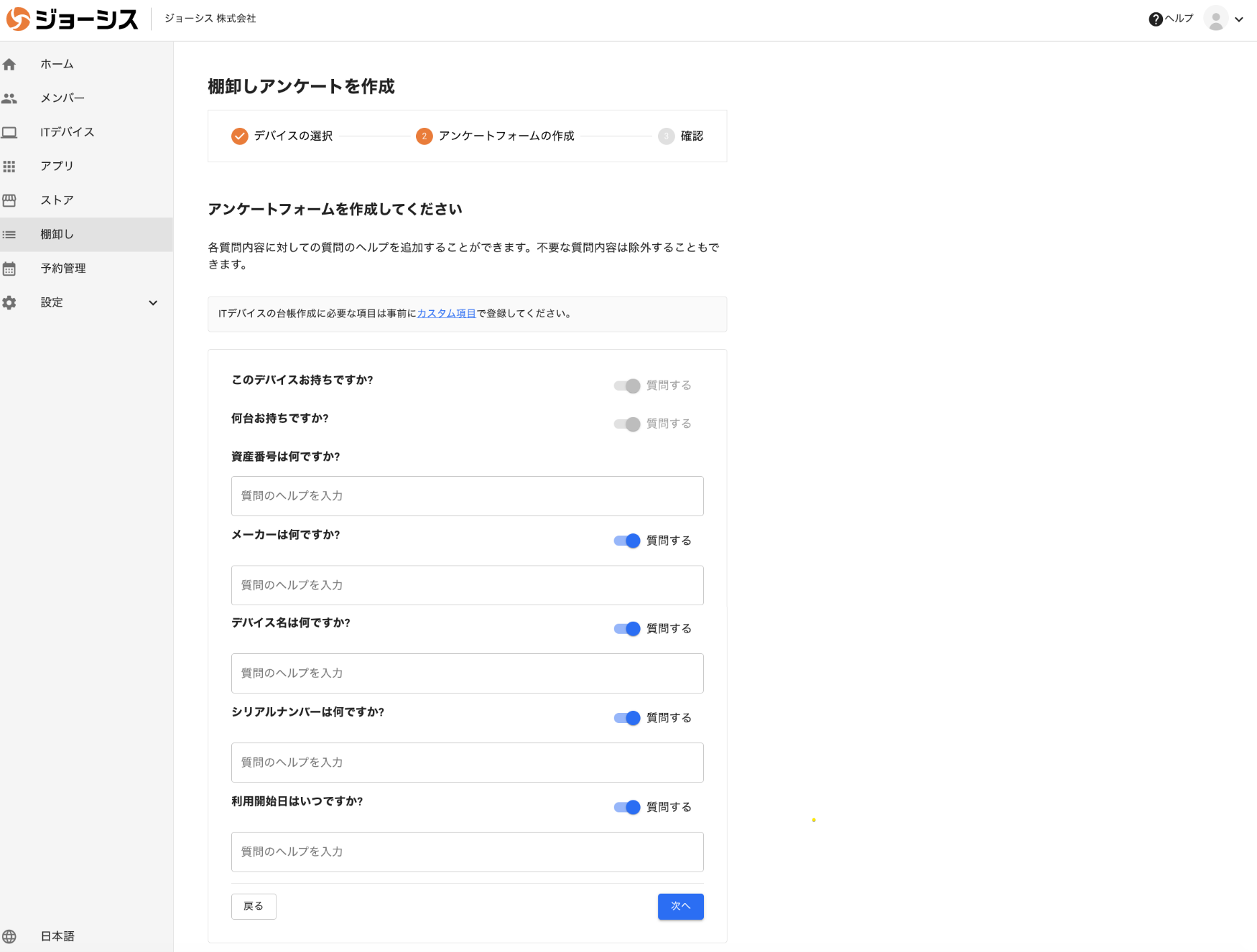Click the 次へ next button
Image resolution: width=1257 pixels, height=952 pixels.
point(680,906)
